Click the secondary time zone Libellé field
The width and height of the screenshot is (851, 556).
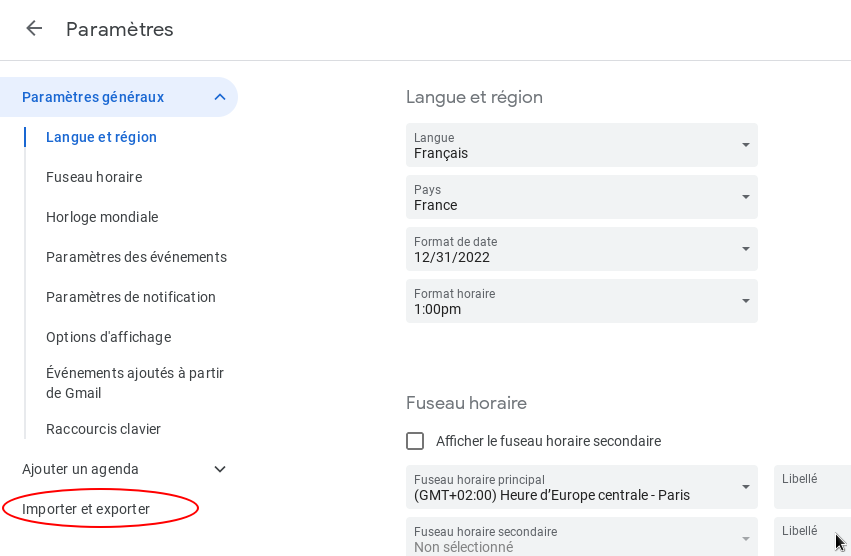(805, 539)
